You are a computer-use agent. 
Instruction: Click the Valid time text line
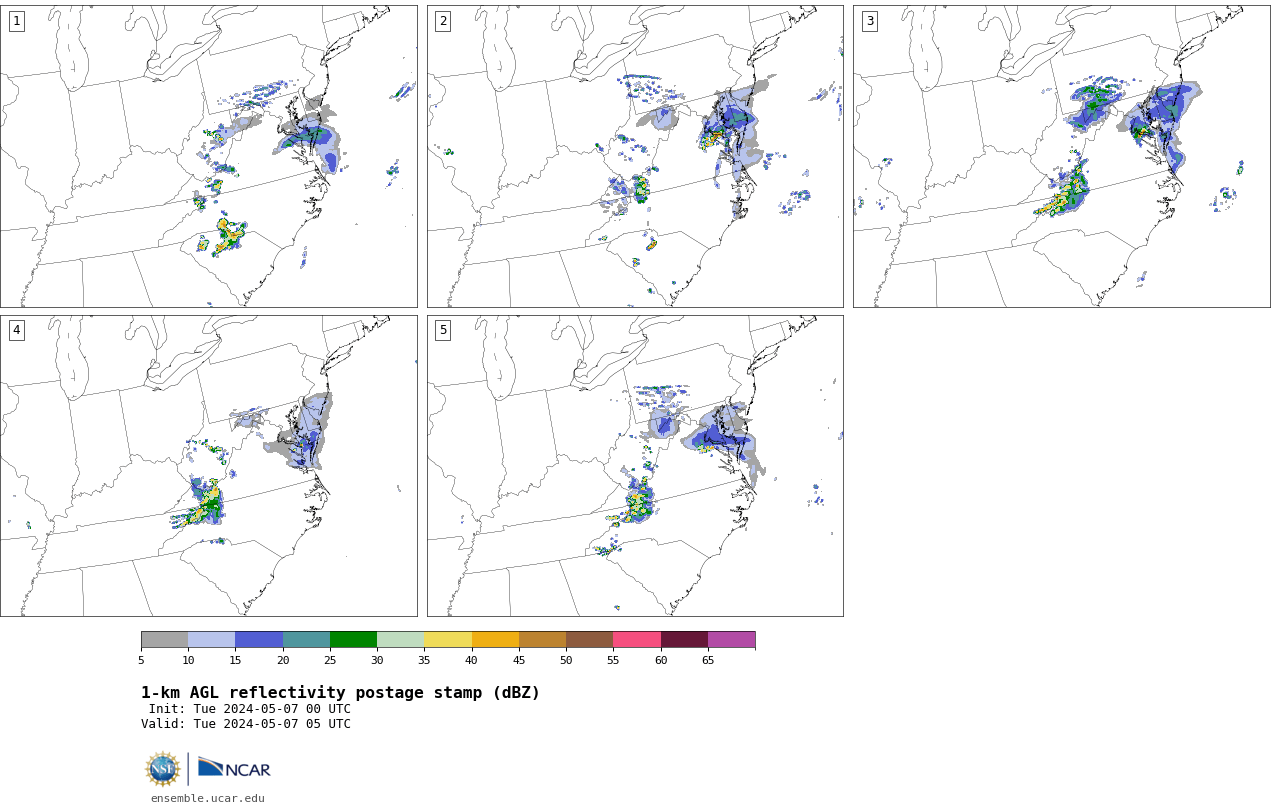coord(246,724)
